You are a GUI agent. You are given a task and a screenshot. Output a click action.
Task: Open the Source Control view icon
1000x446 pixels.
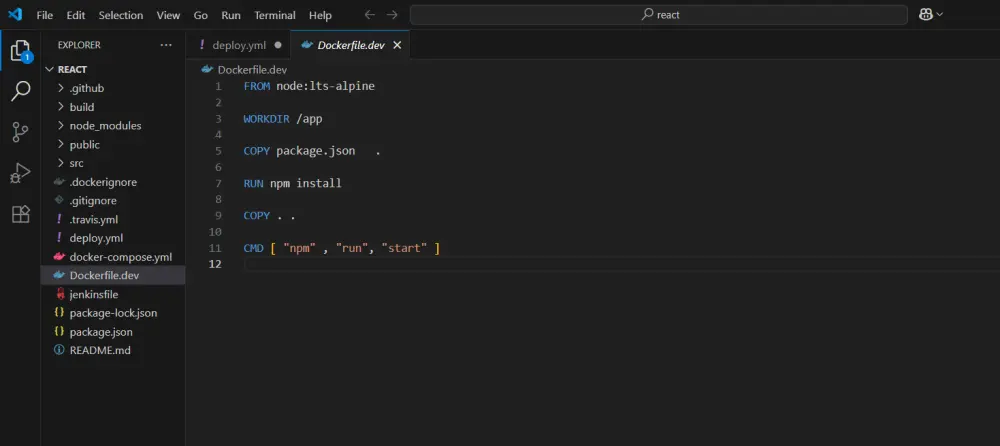click(20, 132)
